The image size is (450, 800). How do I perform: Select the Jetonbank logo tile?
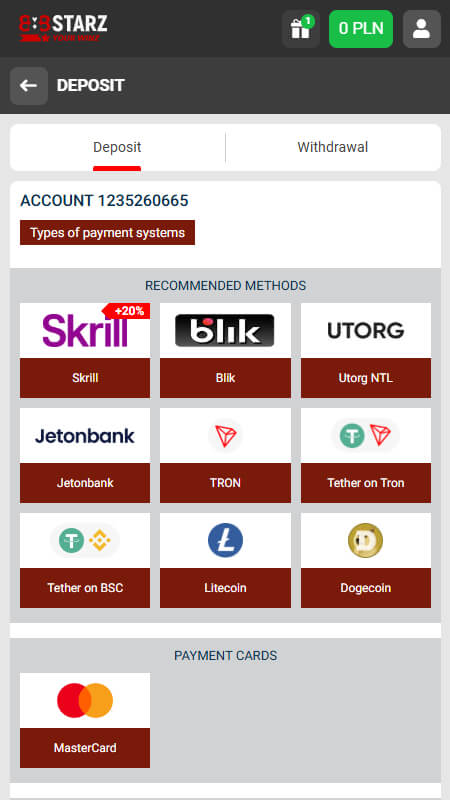[x=85, y=436]
